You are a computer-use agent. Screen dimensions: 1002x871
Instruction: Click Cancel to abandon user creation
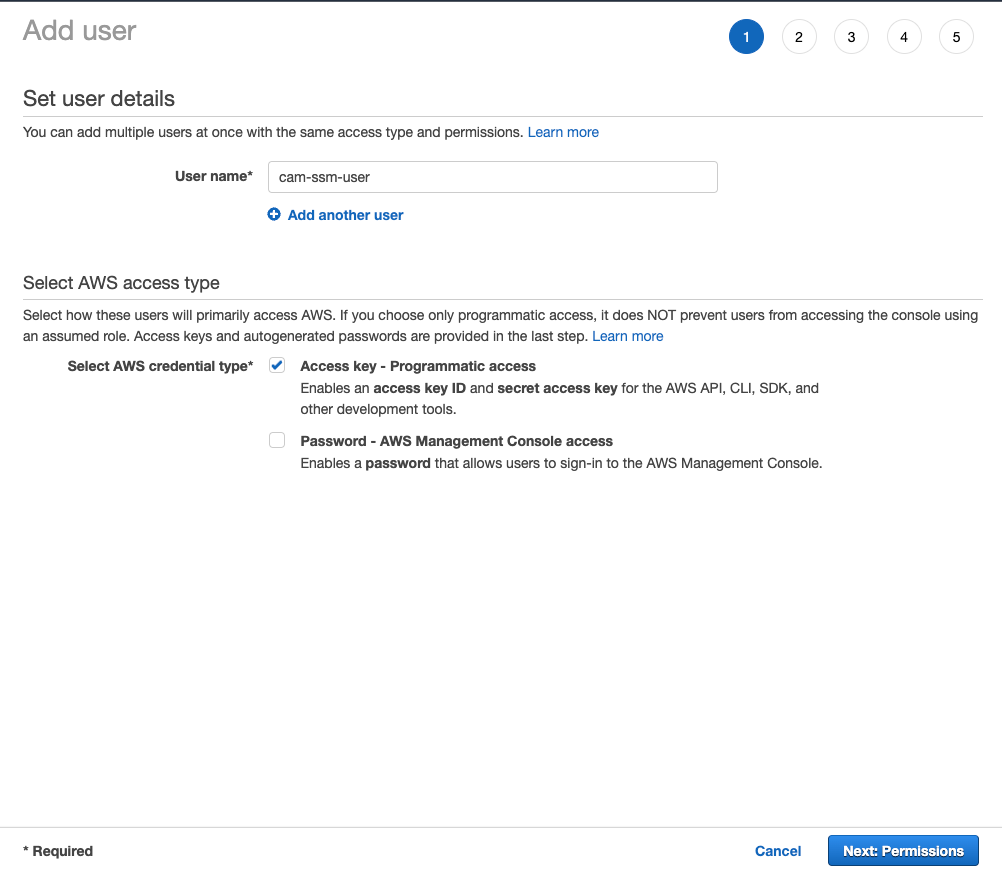(x=778, y=851)
